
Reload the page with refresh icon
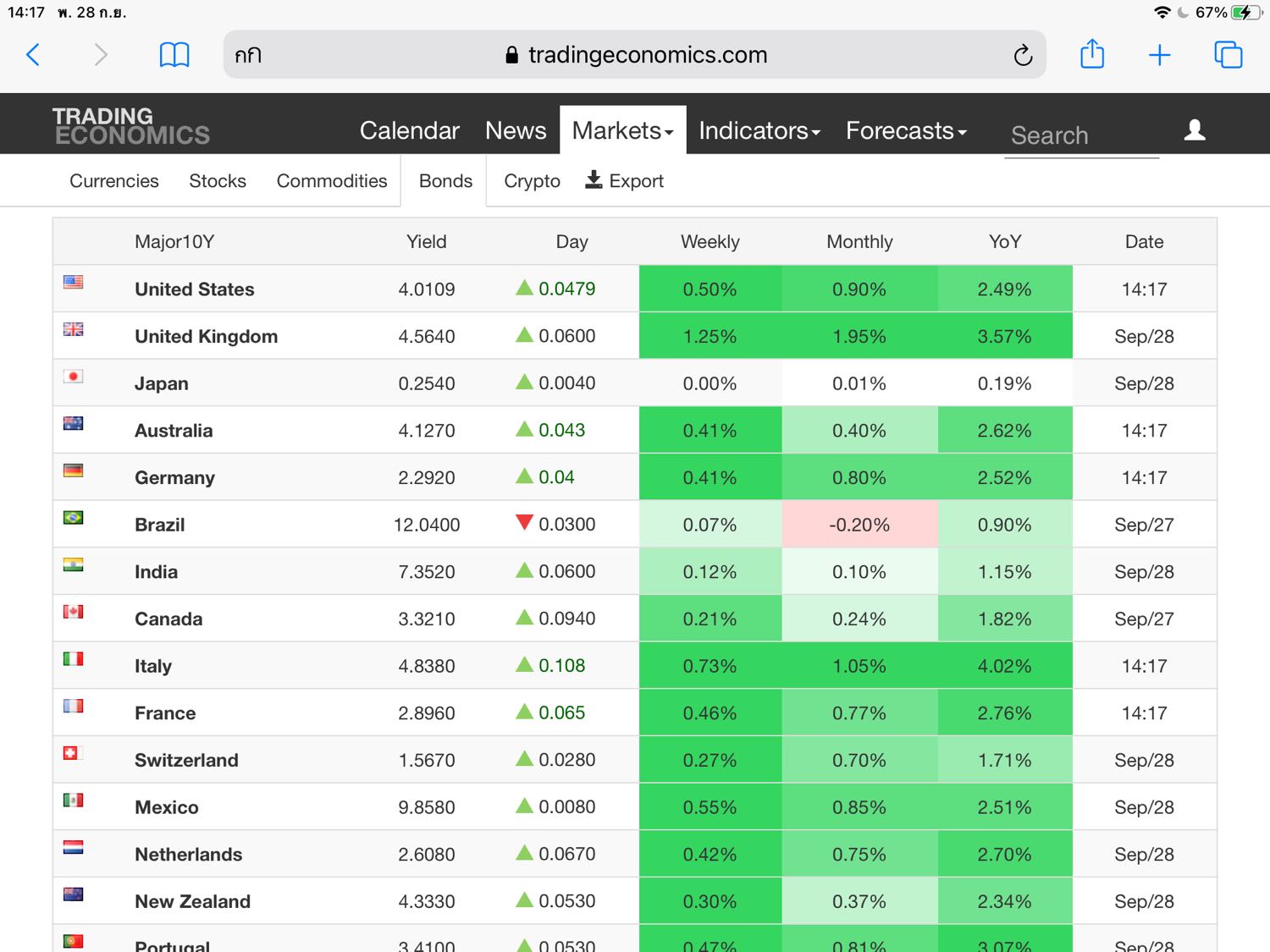pyautogui.click(x=1023, y=55)
